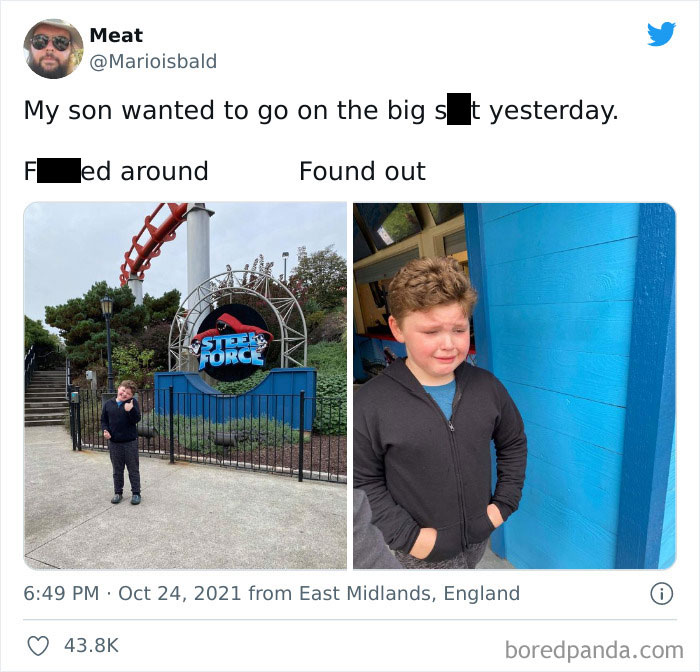The height and width of the screenshot is (672, 700).
Task: Open the @Marioisbald handle link
Action: pos(153,61)
